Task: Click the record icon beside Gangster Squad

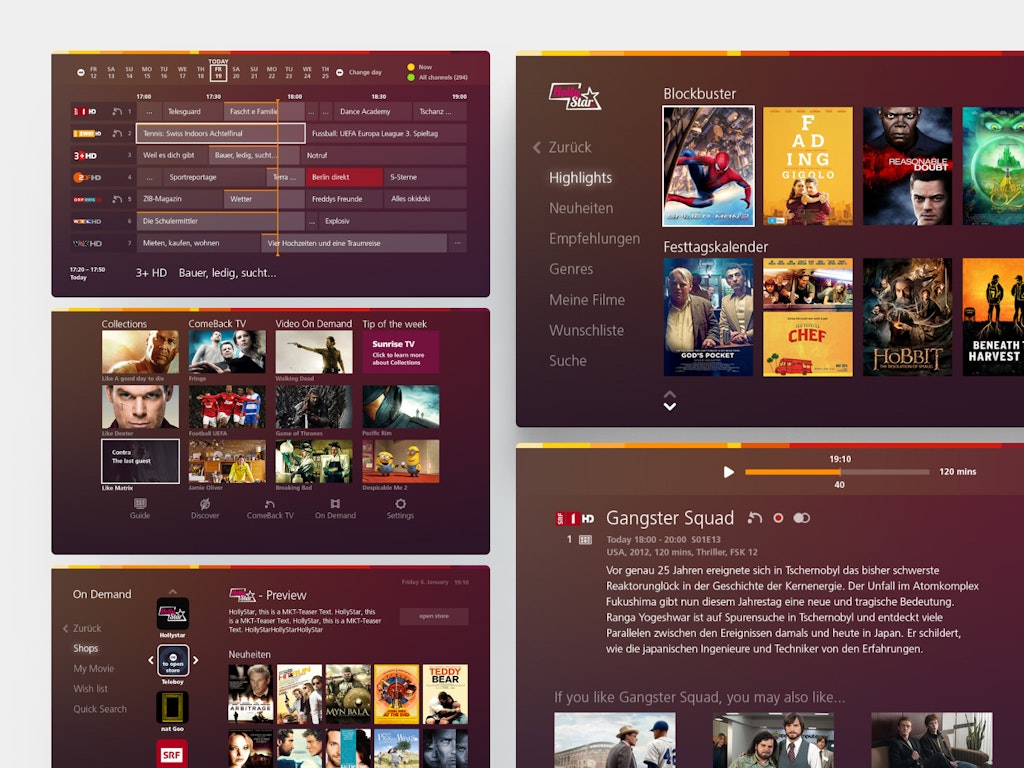Action: (x=778, y=518)
